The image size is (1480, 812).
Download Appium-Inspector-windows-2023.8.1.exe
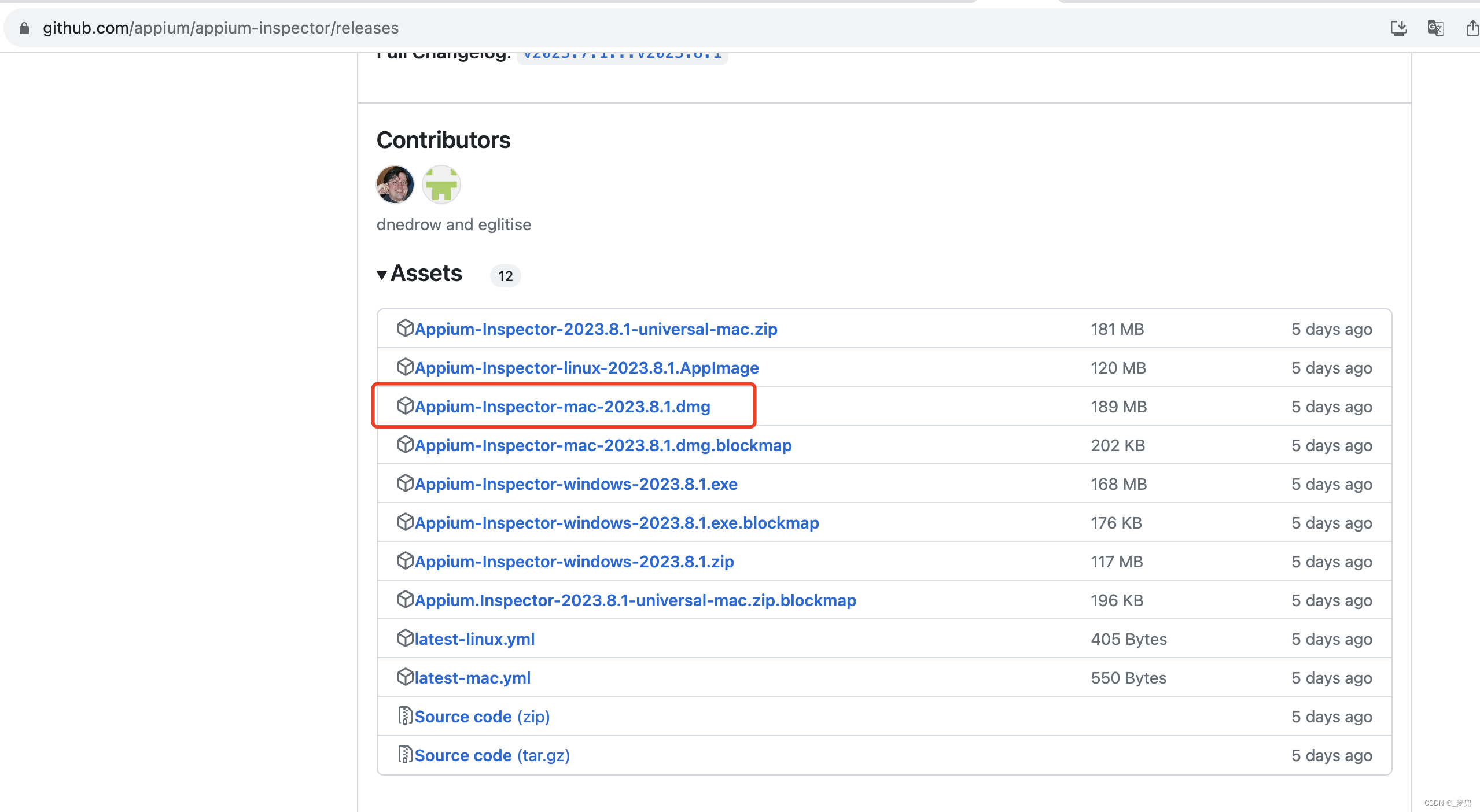point(576,483)
